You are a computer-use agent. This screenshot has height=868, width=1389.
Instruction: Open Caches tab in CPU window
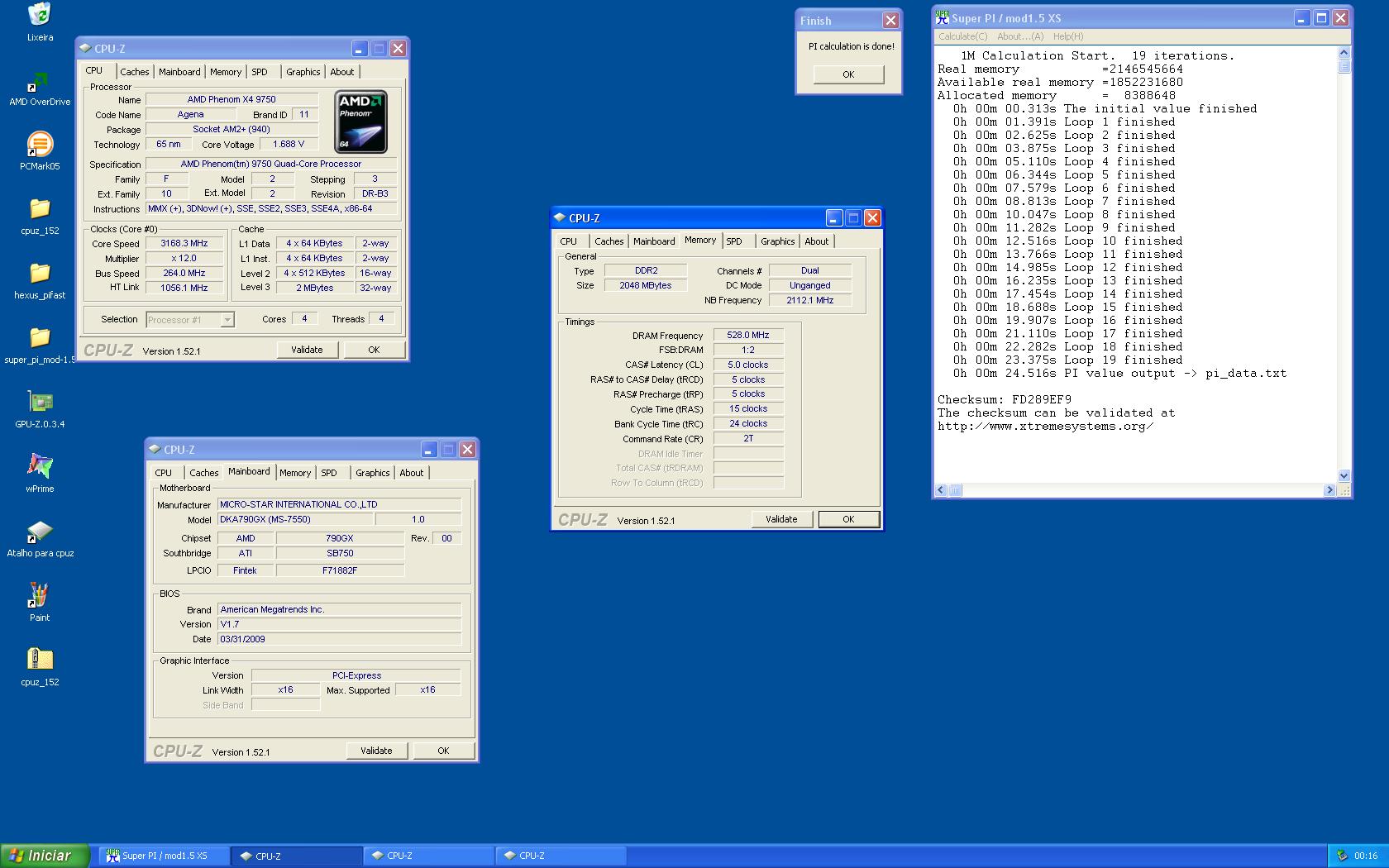135,72
